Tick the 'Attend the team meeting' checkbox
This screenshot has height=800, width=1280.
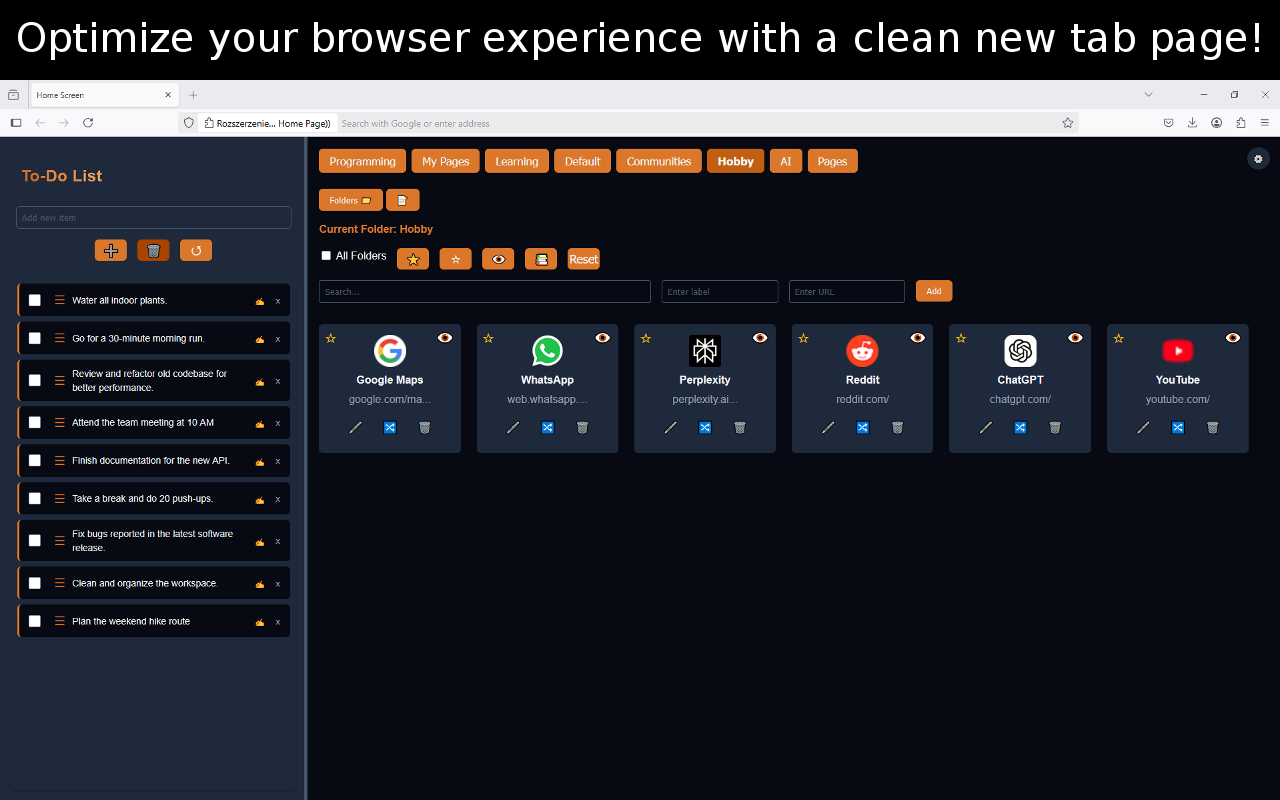35,422
